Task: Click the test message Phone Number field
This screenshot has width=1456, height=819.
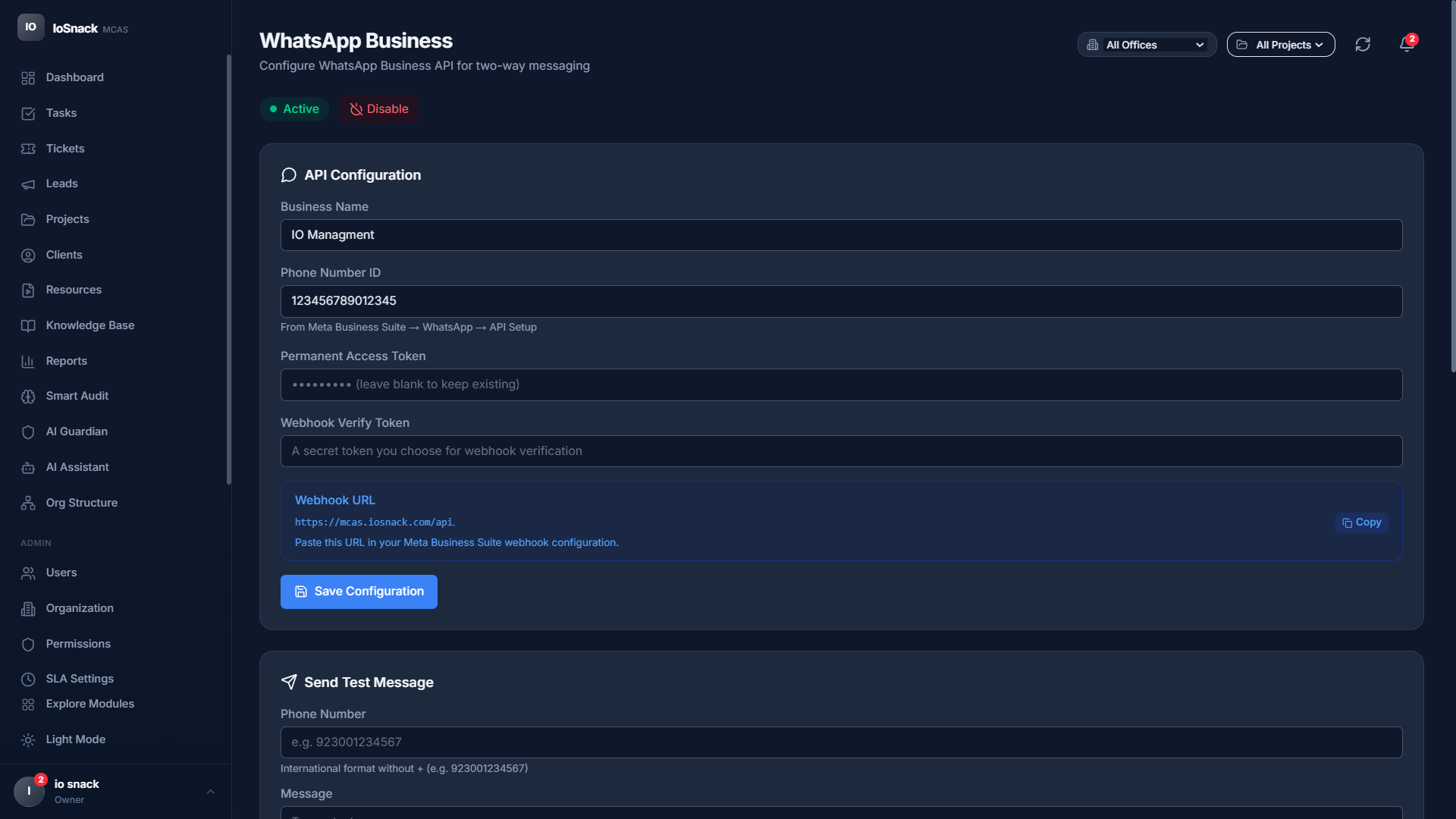Action: [841, 742]
